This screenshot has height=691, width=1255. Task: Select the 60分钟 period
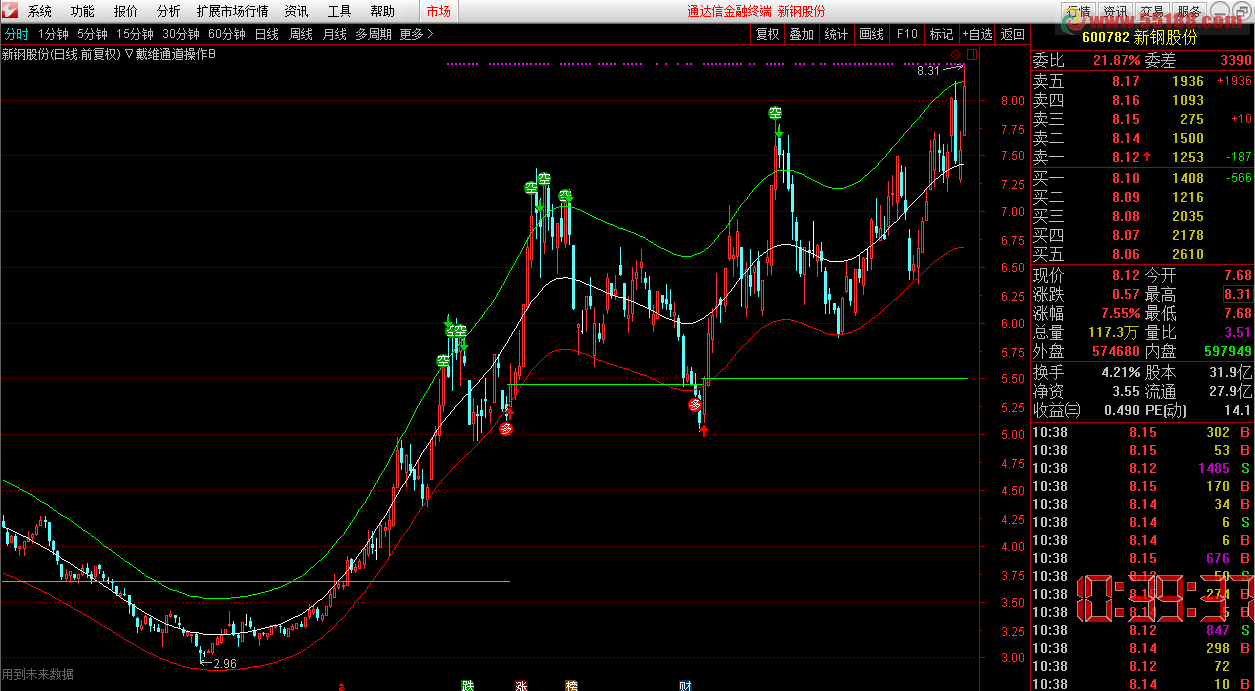click(x=227, y=34)
